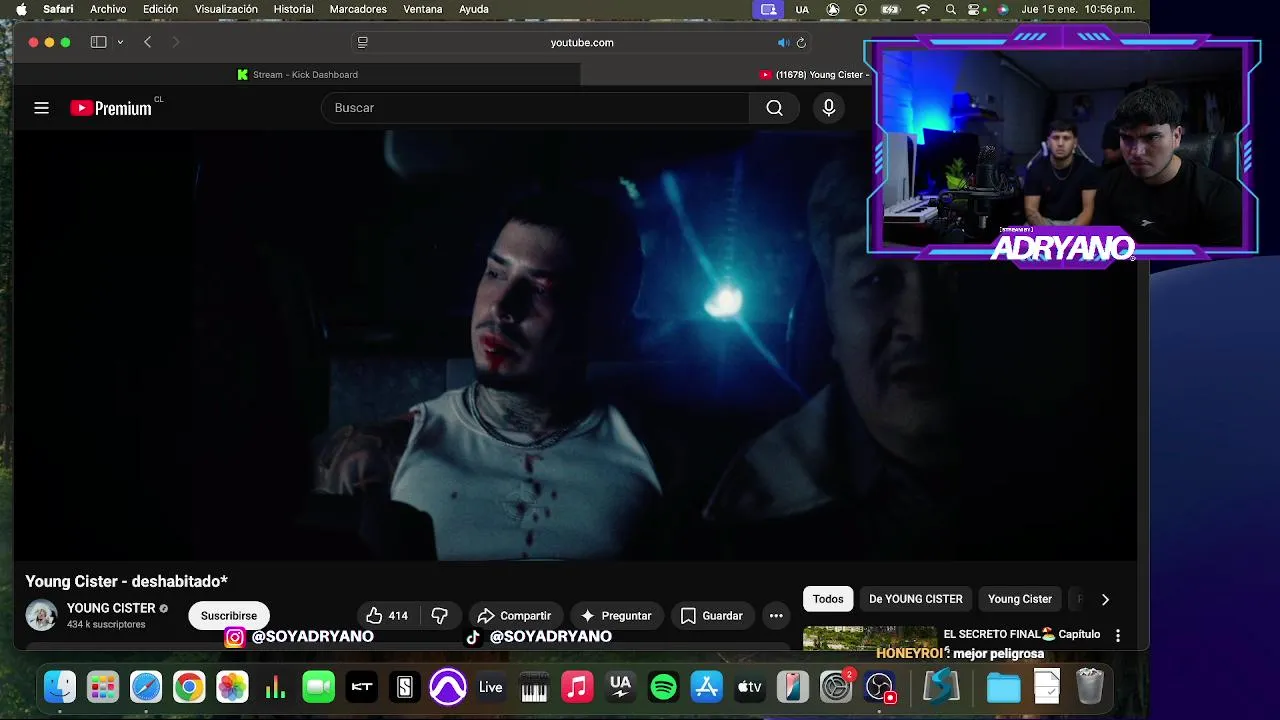Image resolution: width=1280 pixels, height=720 pixels.
Task: Open the Marcadores menu
Action: click(x=358, y=9)
